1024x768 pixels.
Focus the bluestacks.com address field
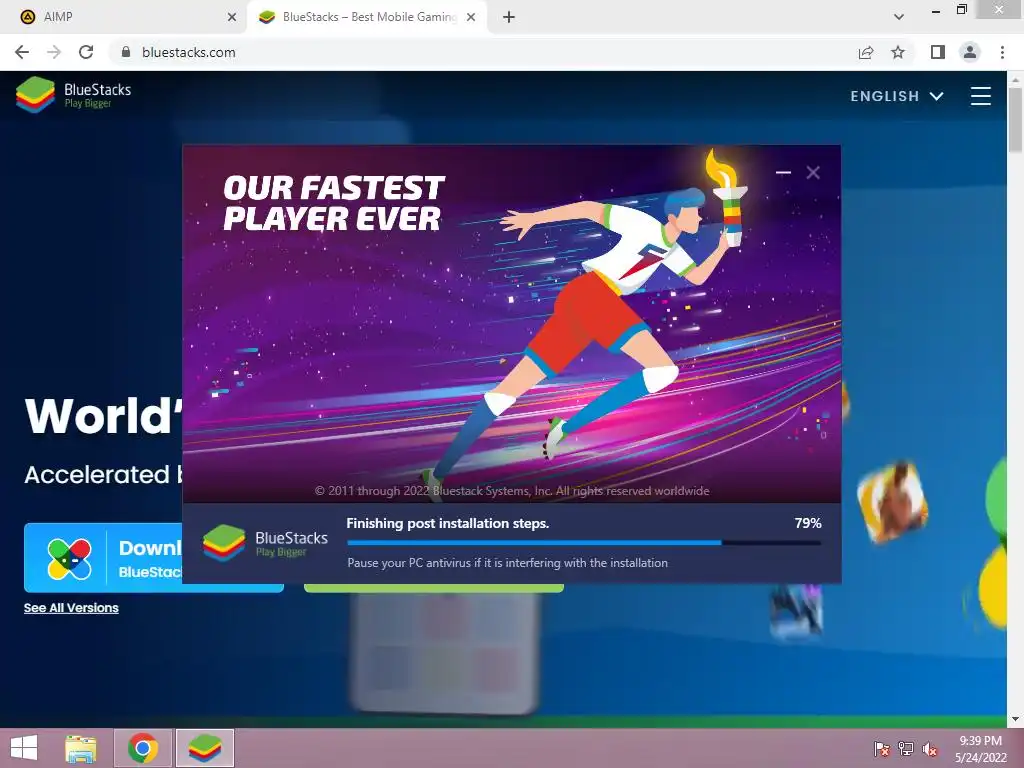tap(483, 52)
